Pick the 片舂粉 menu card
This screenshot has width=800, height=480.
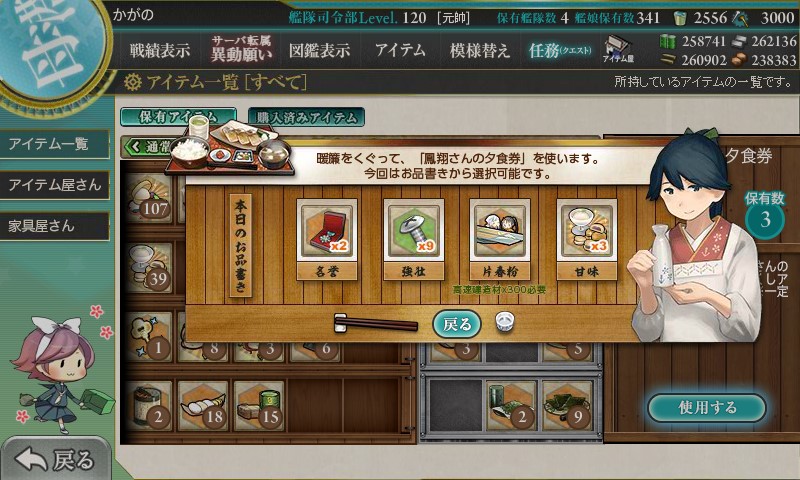[x=499, y=240]
